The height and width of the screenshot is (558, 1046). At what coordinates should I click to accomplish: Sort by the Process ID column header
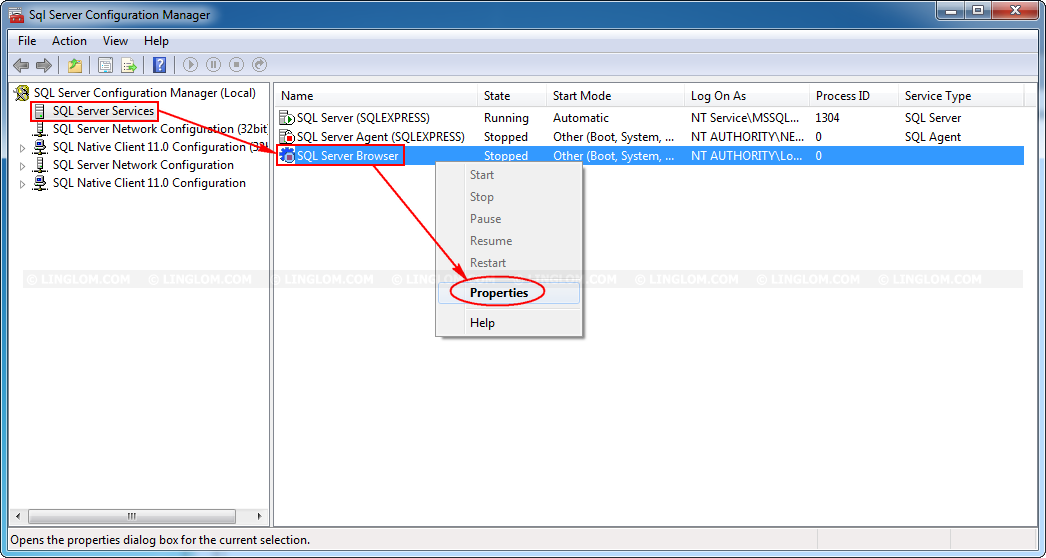point(854,96)
